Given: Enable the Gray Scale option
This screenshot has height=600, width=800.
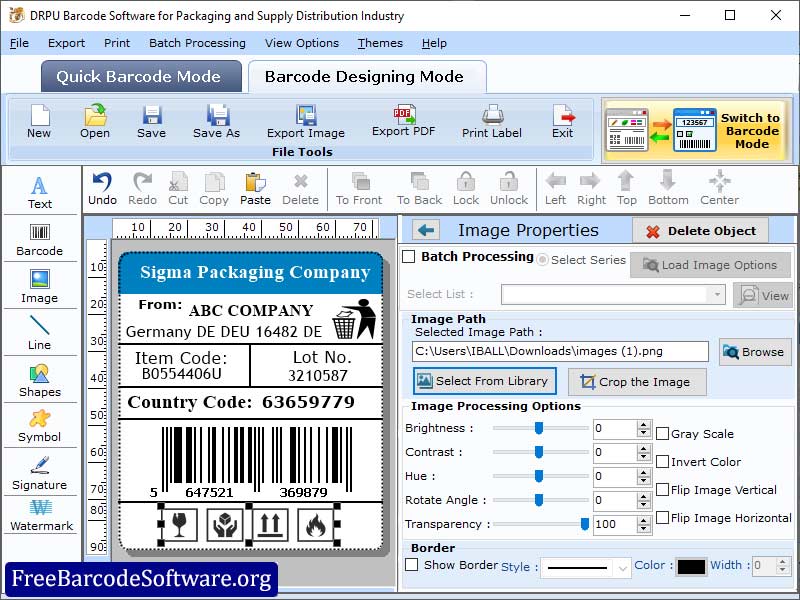Looking at the screenshot, I should coord(661,433).
